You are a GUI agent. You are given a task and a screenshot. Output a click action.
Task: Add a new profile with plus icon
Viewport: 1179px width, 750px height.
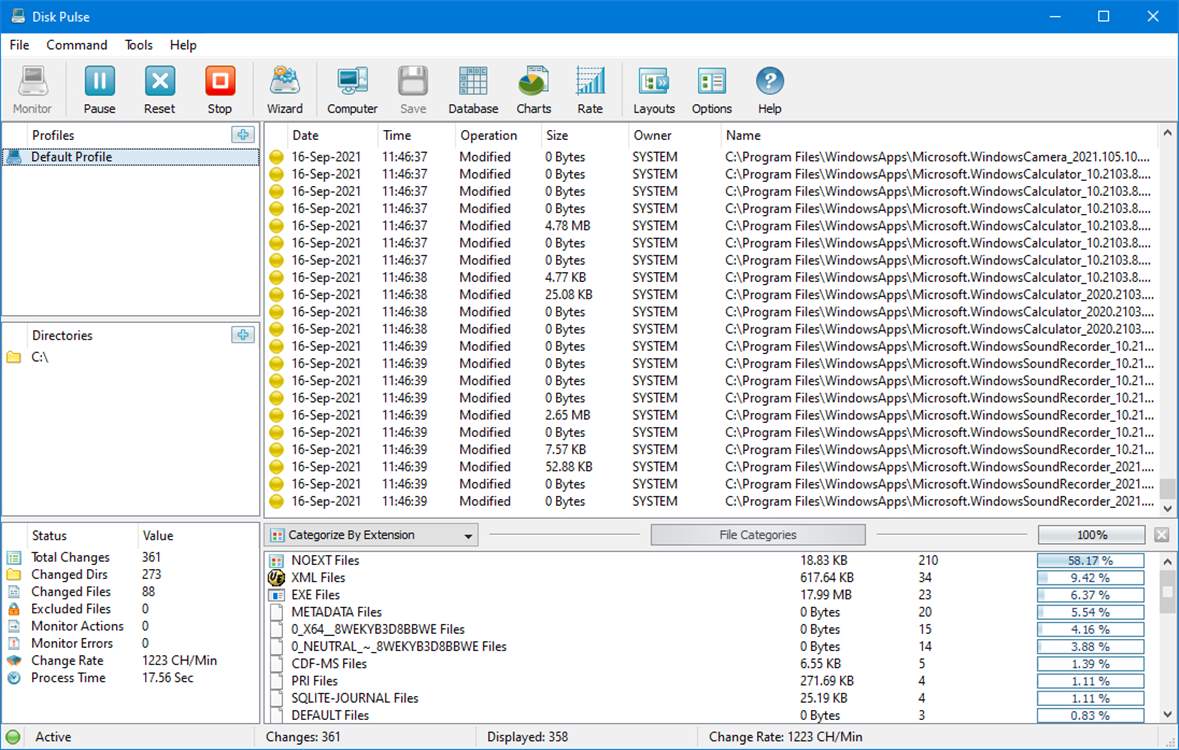tap(243, 135)
